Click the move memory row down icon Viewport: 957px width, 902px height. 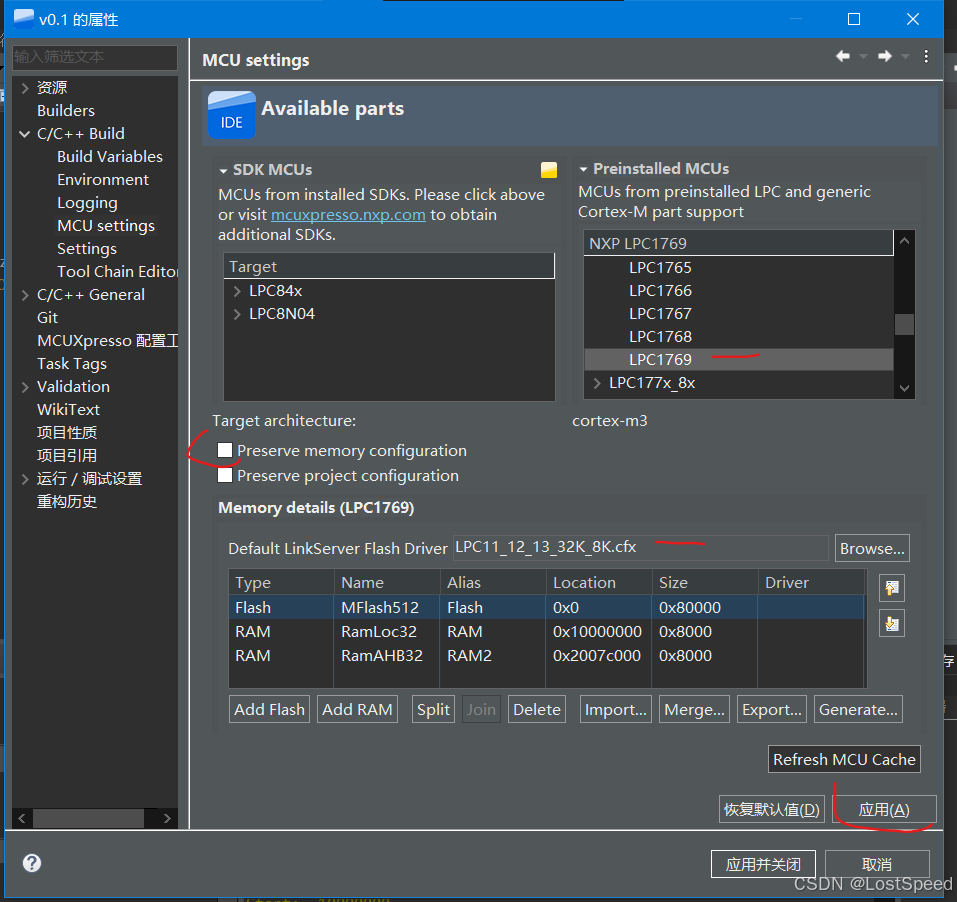point(892,623)
